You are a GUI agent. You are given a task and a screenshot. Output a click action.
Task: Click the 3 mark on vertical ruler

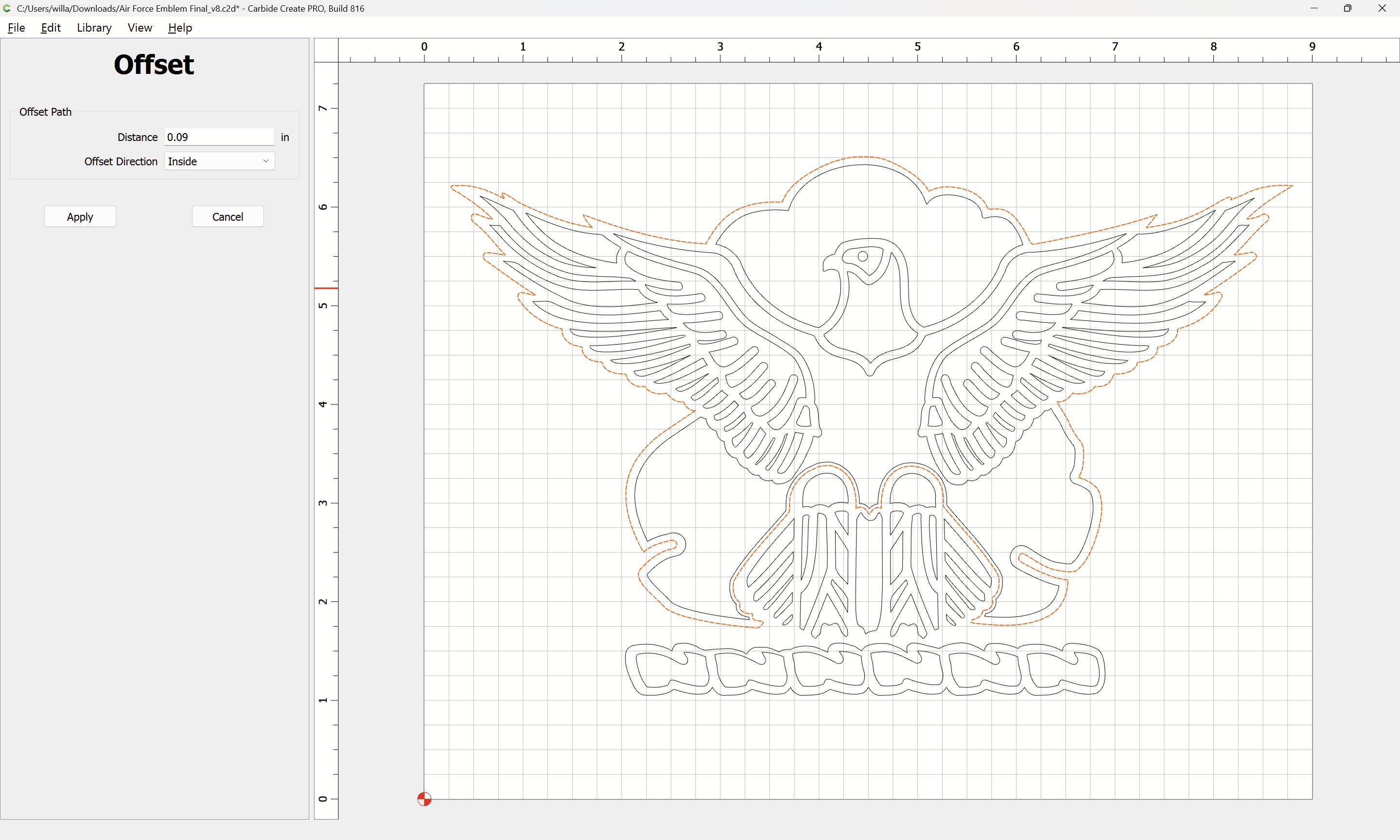click(x=323, y=503)
